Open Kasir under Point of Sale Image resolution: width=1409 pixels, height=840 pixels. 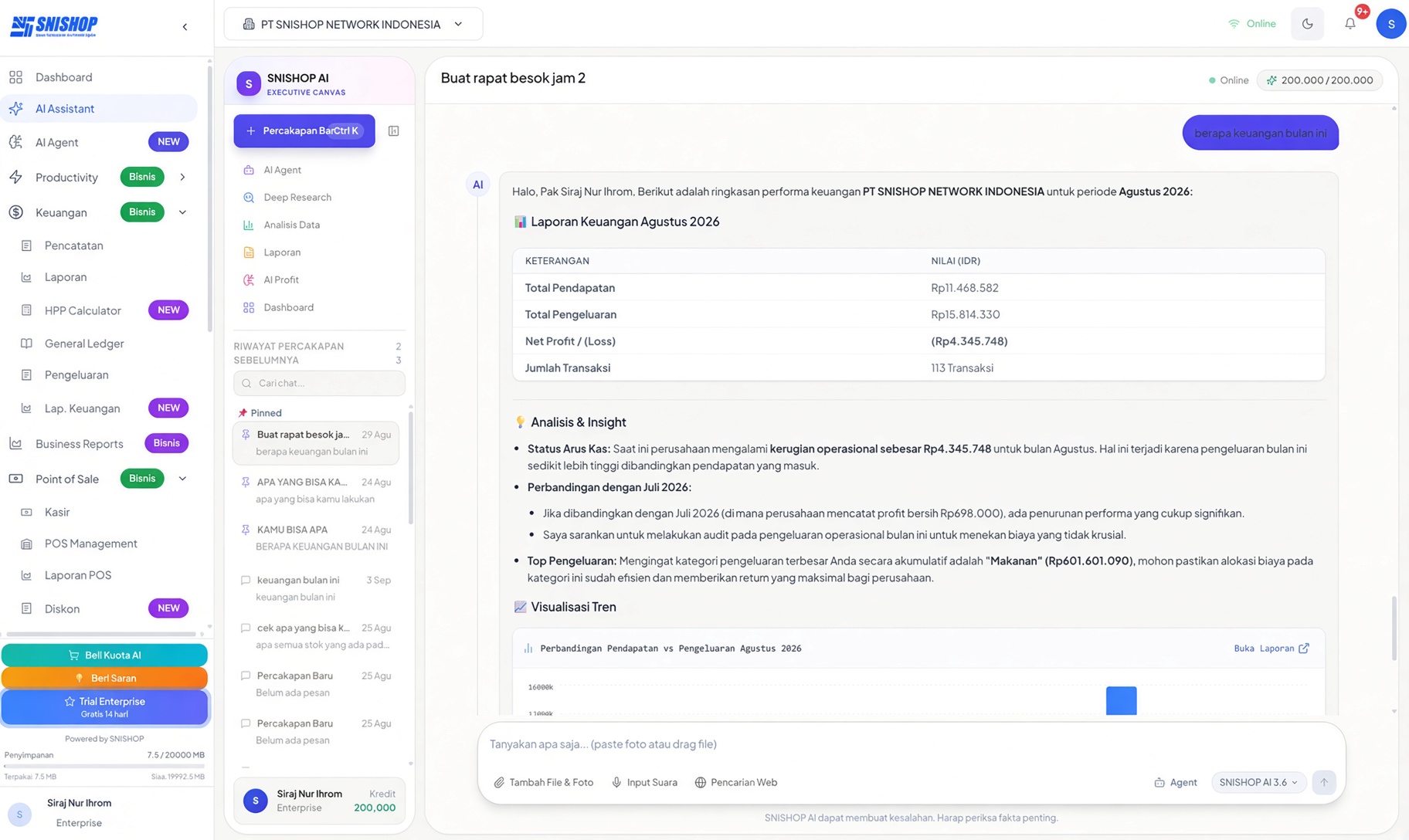104,513
